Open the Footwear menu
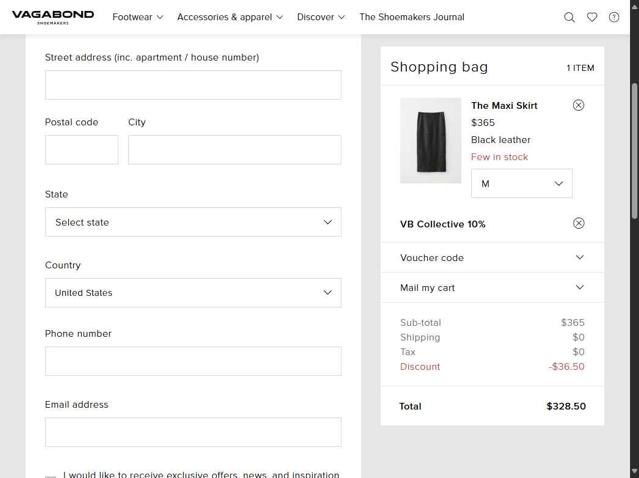The height and width of the screenshot is (478, 639). [138, 17]
